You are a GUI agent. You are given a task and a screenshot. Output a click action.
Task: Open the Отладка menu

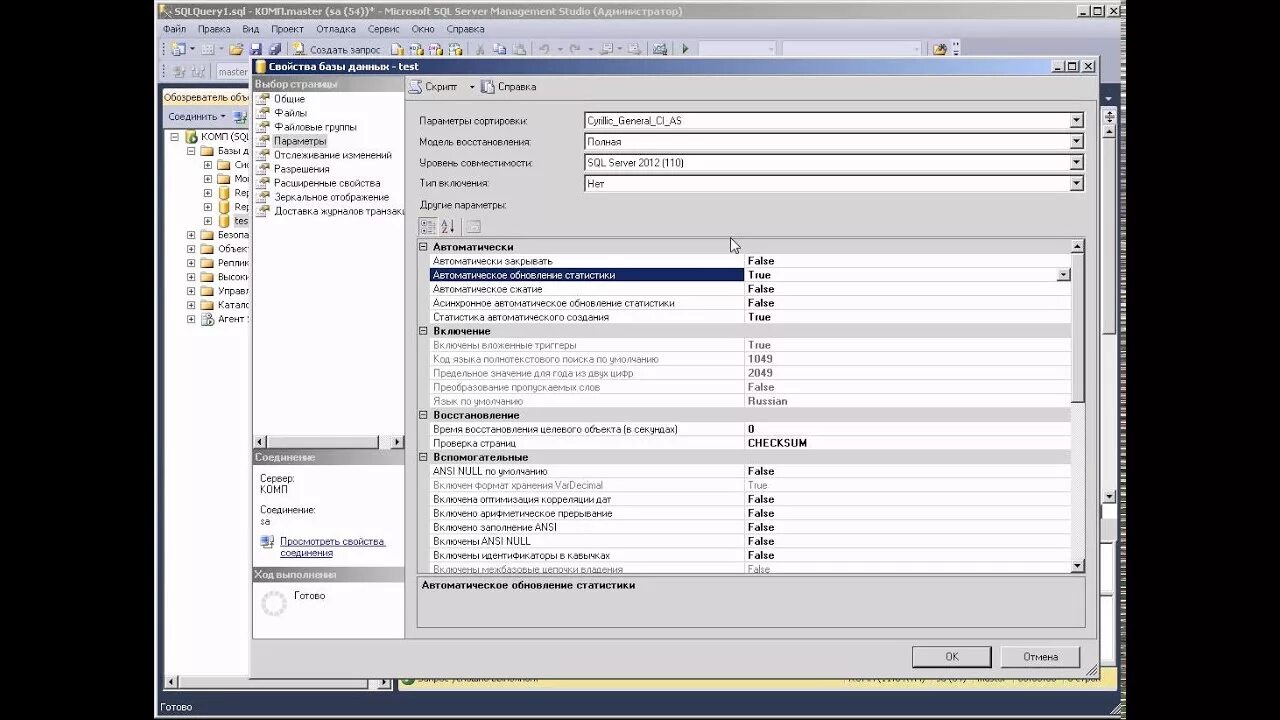[x=338, y=29]
